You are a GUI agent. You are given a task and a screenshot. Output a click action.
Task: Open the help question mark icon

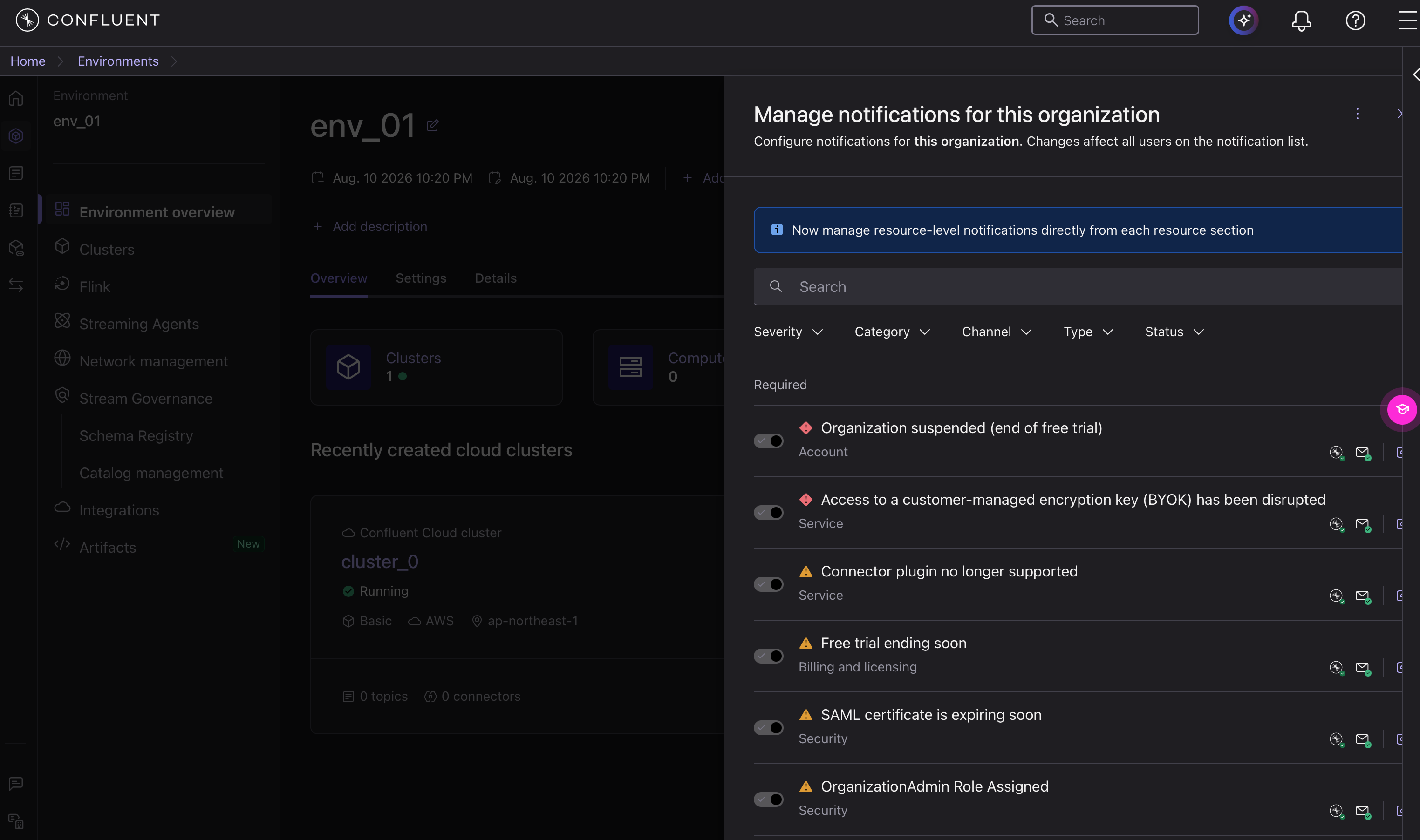(1355, 20)
